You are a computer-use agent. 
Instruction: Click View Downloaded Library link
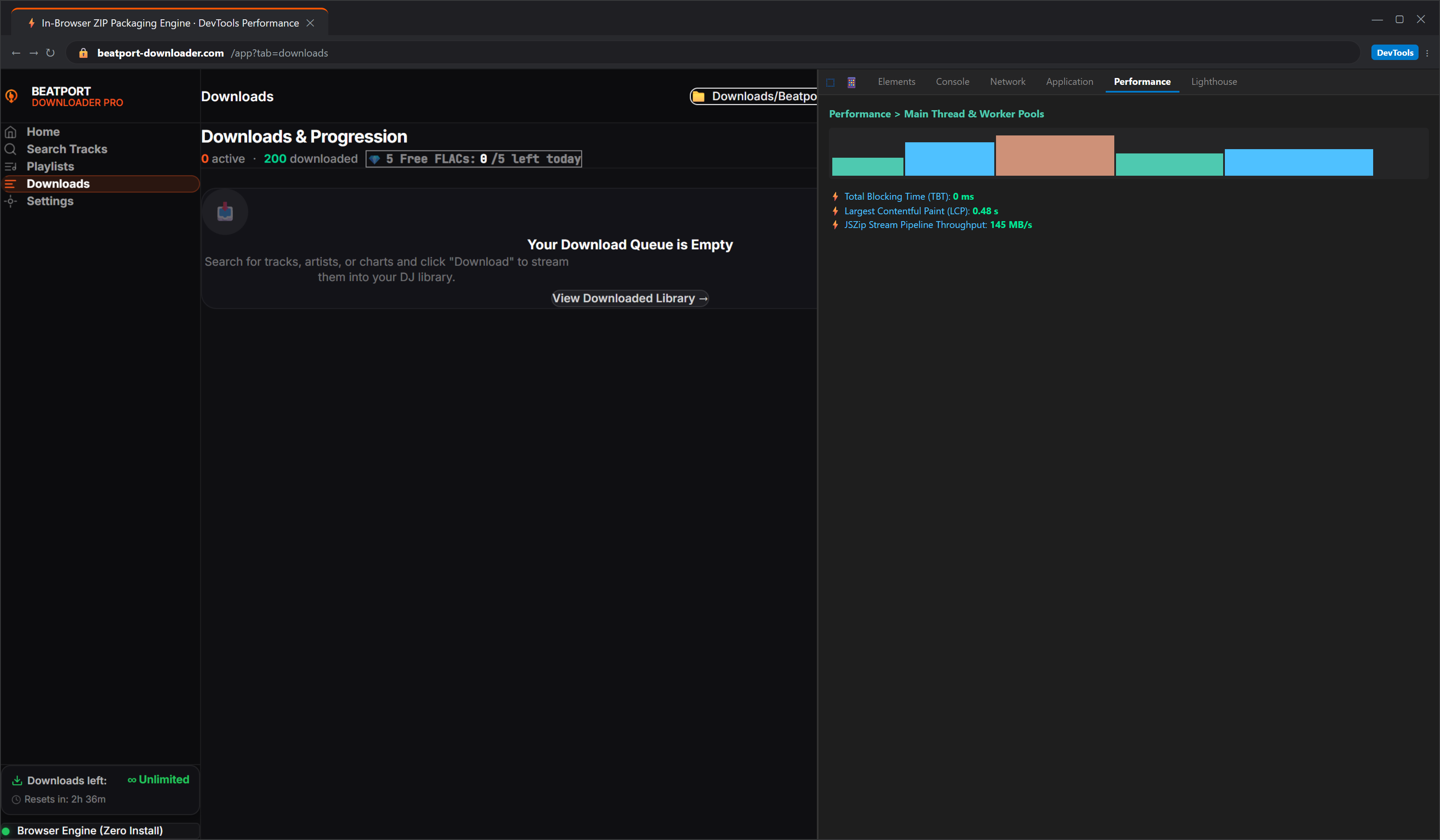coord(630,298)
